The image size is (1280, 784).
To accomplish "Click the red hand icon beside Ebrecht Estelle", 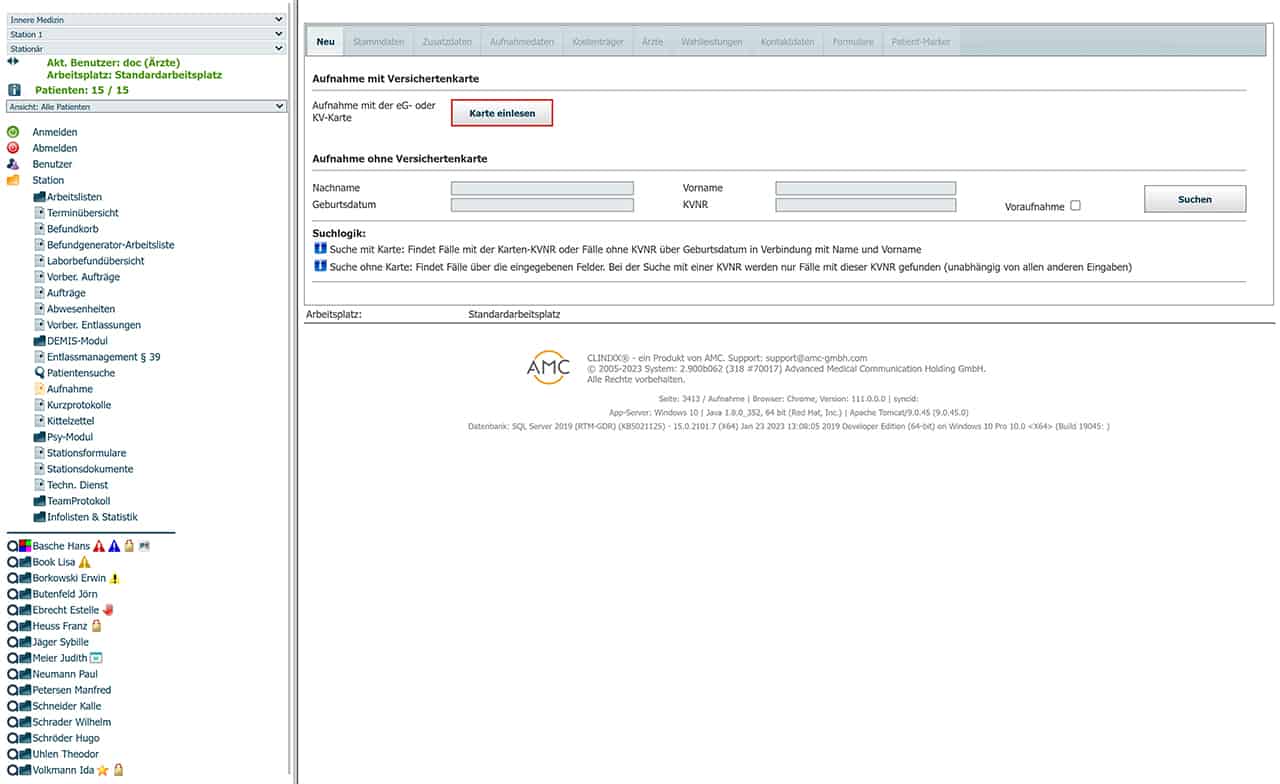I will click(108, 610).
